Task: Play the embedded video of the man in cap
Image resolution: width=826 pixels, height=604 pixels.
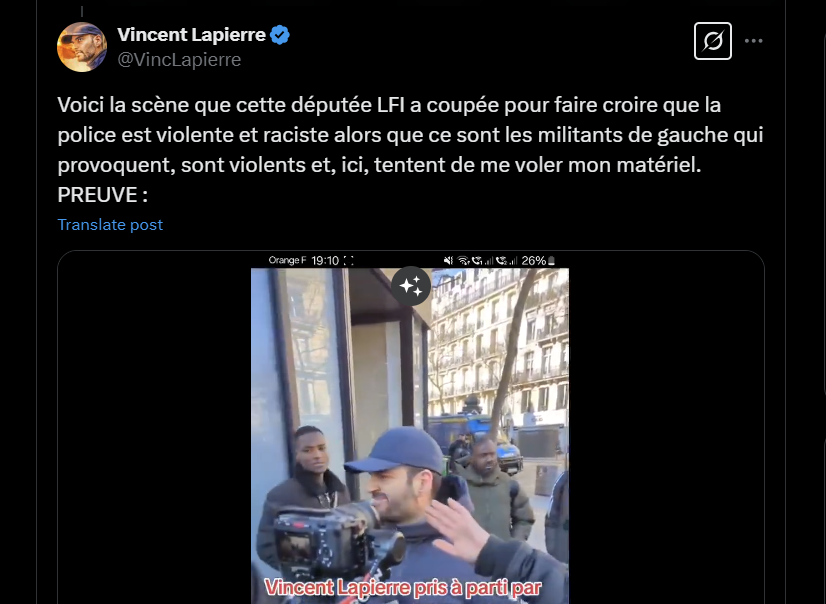Action: click(x=410, y=436)
